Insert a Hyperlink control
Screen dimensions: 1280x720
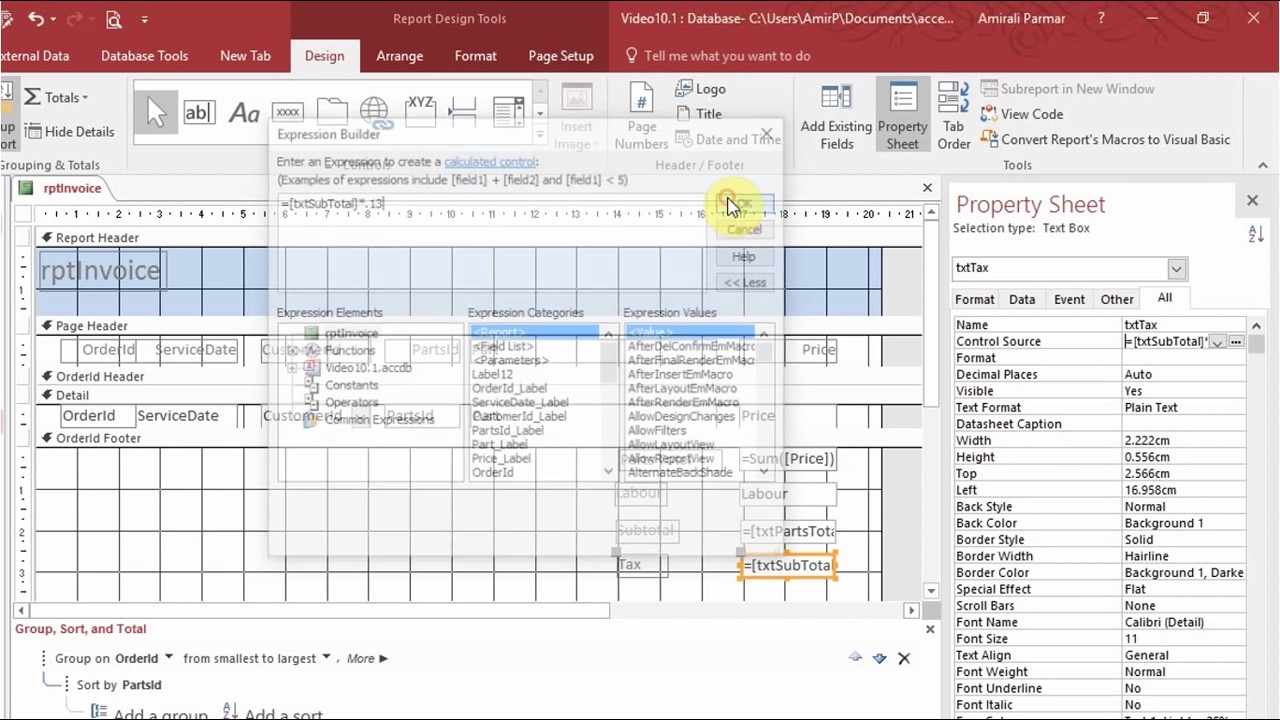tap(375, 112)
